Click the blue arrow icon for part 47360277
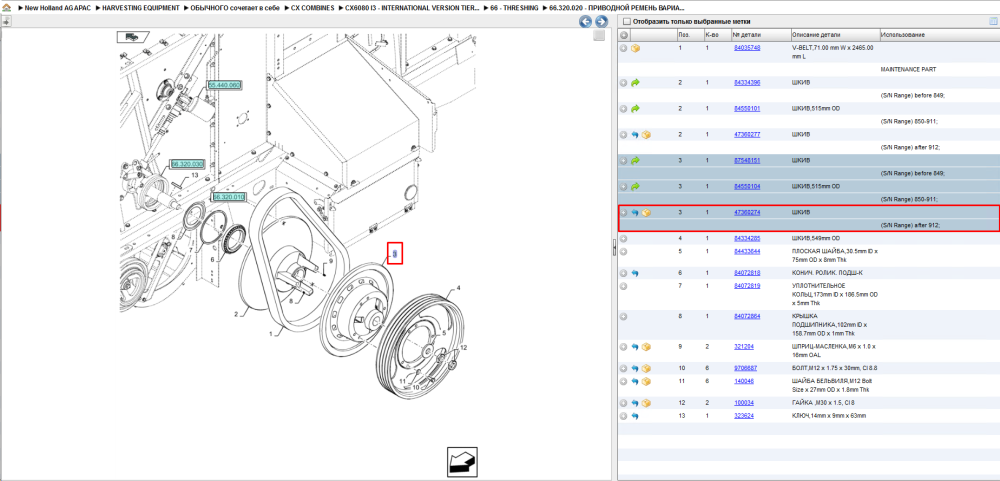 tap(635, 135)
